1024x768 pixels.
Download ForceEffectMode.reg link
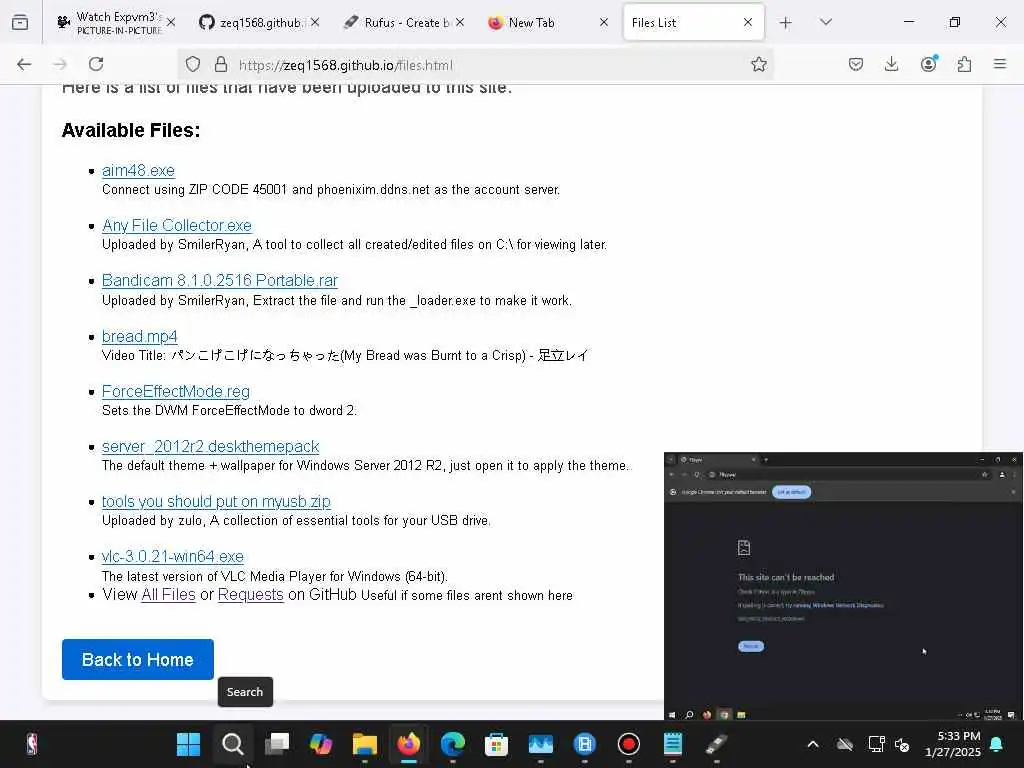coord(176,391)
